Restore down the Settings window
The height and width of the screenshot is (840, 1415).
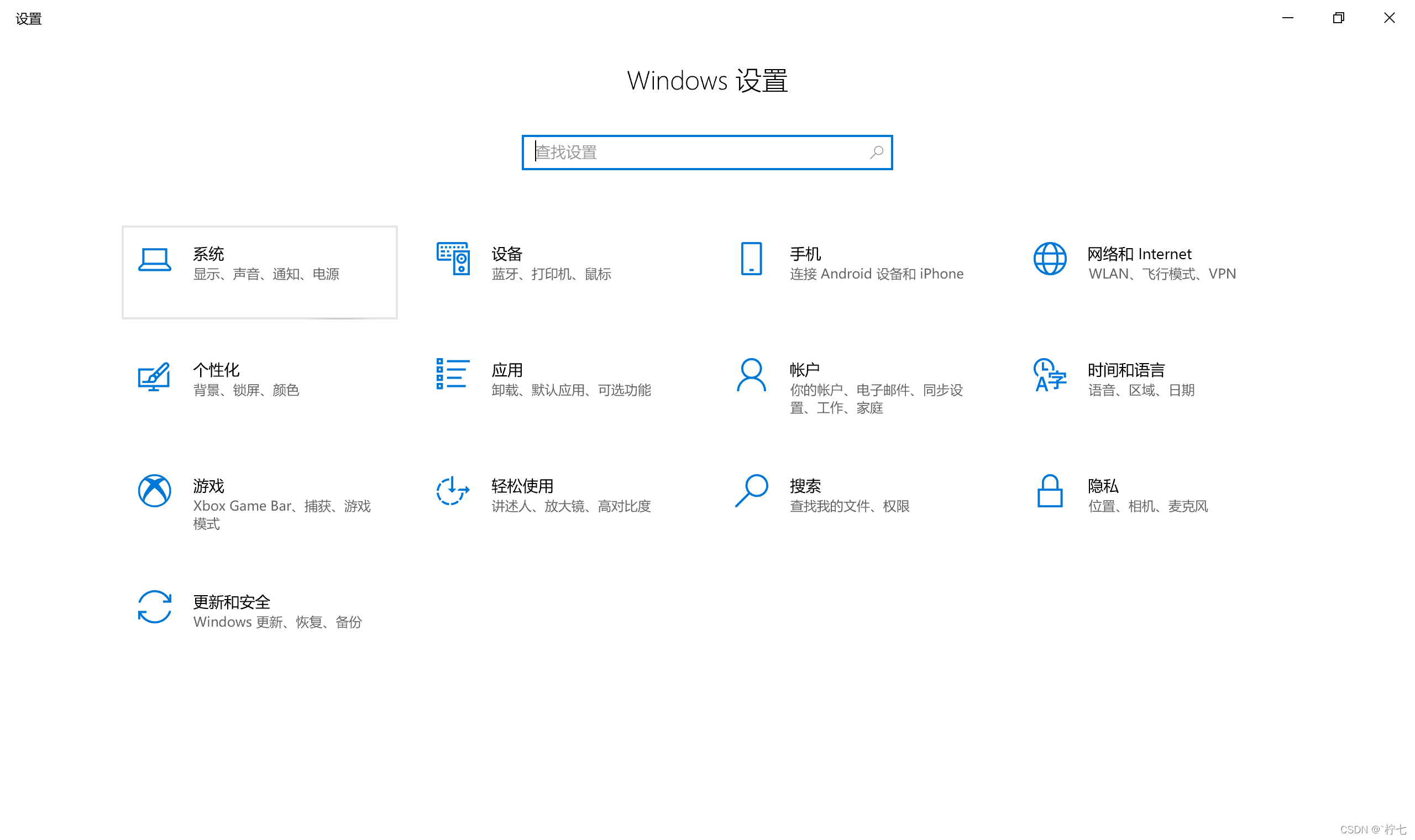point(1338,18)
